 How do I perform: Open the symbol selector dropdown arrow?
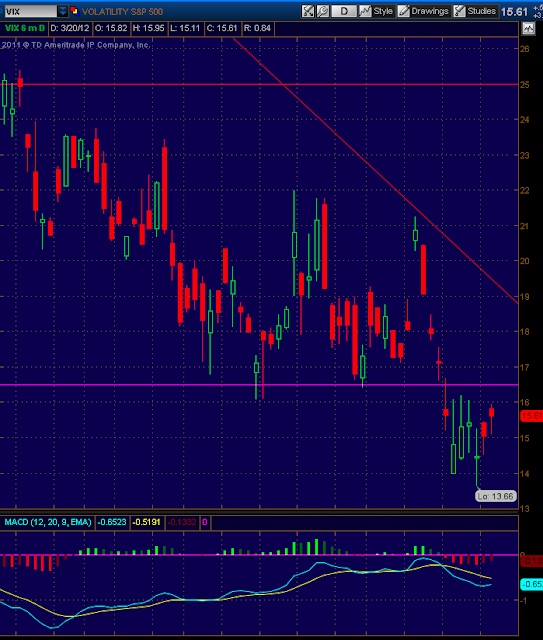click(x=62, y=11)
